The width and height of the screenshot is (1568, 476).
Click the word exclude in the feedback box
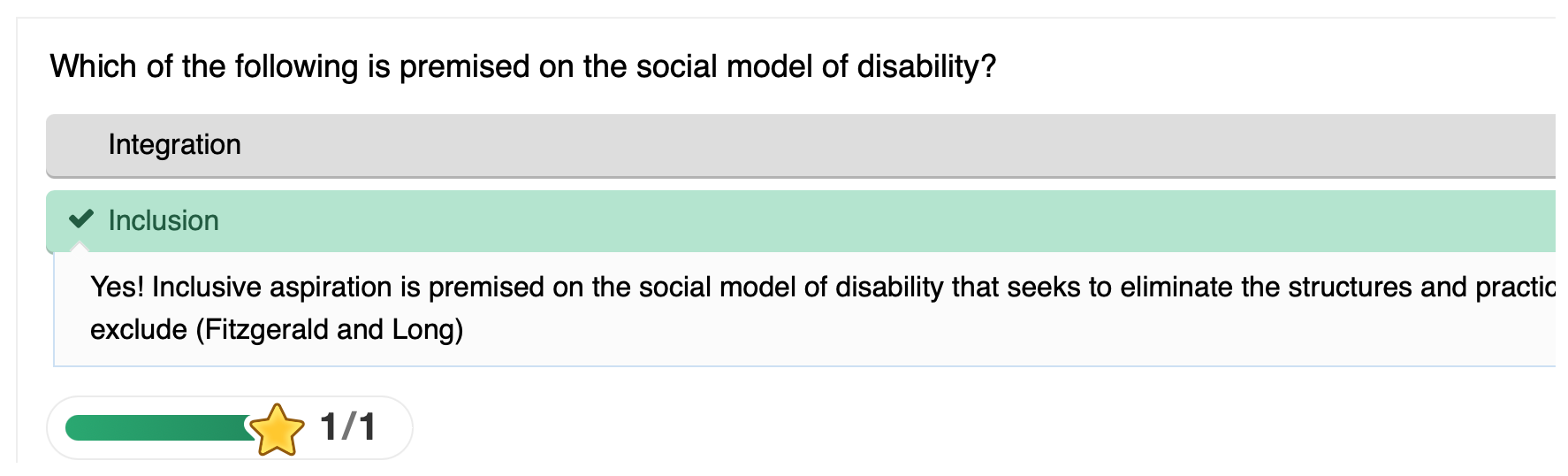[x=139, y=330]
